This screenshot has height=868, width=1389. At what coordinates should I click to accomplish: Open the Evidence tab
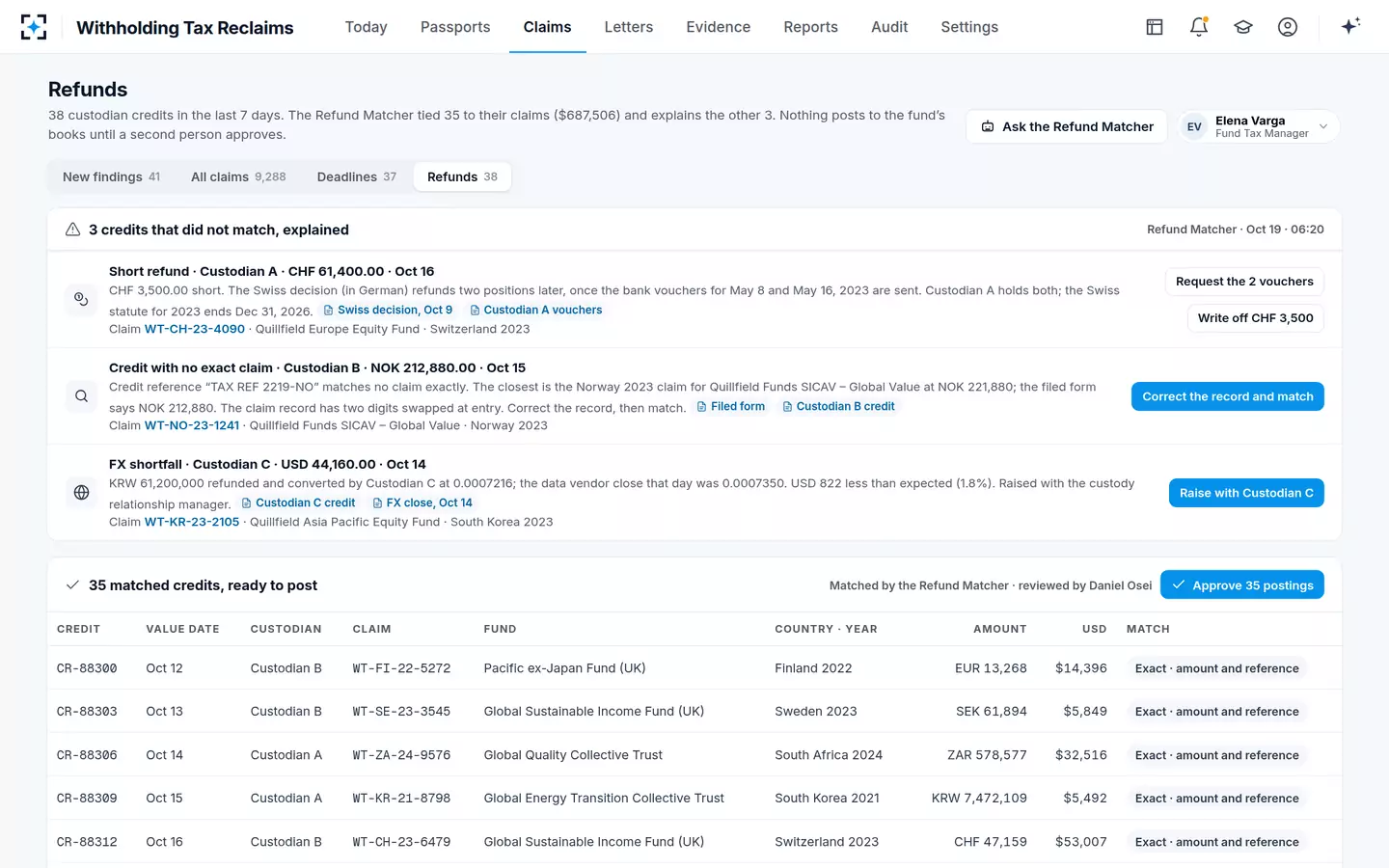(x=719, y=27)
